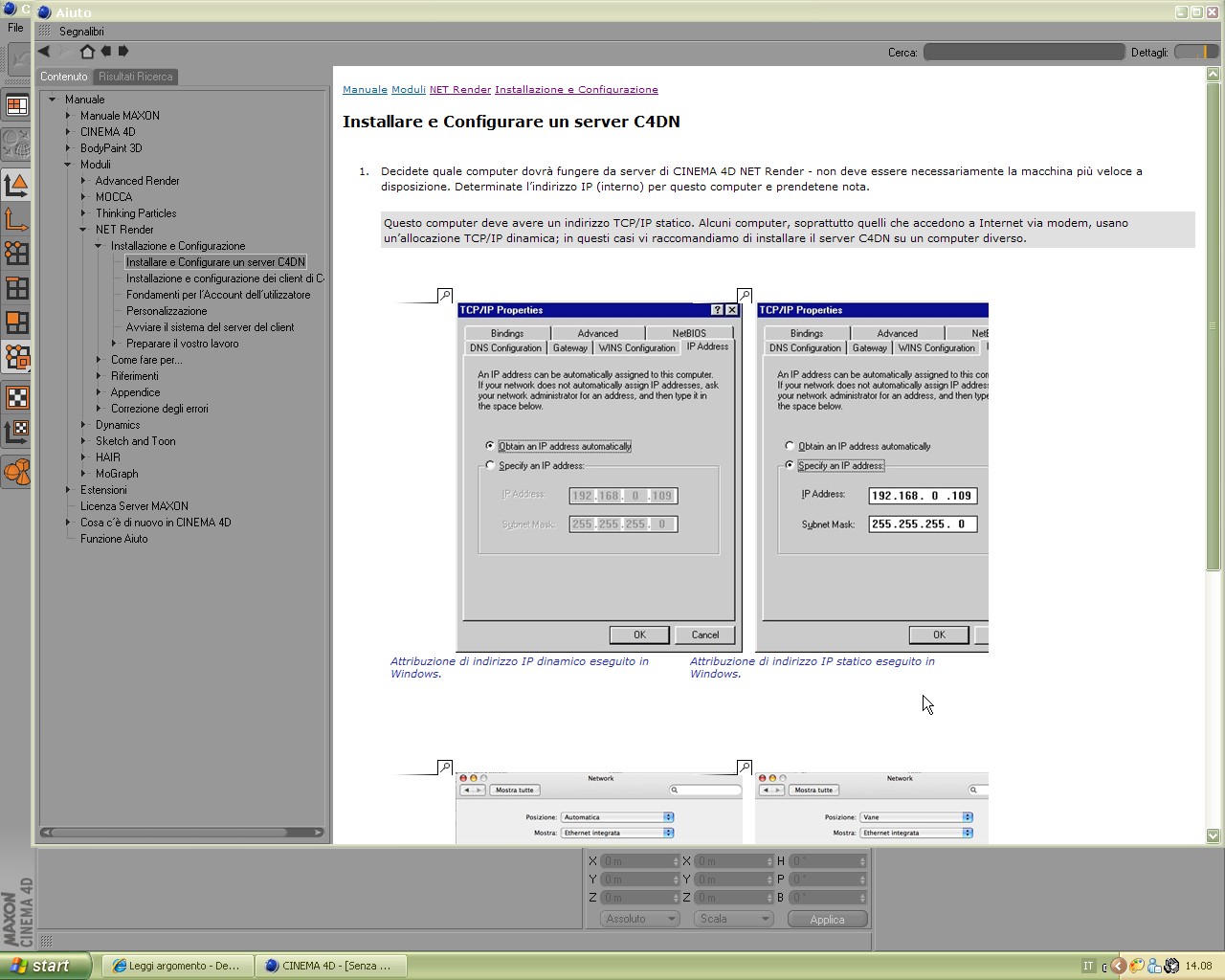The image size is (1225, 980).
Task: Go to previous topic with bold left arrow
Action: click(106, 52)
